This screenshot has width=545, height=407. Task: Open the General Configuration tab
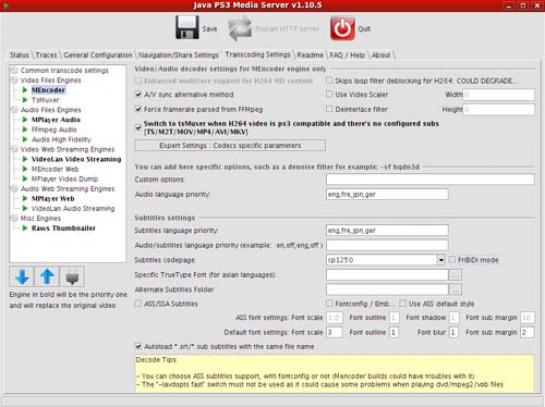tap(98, 55)
